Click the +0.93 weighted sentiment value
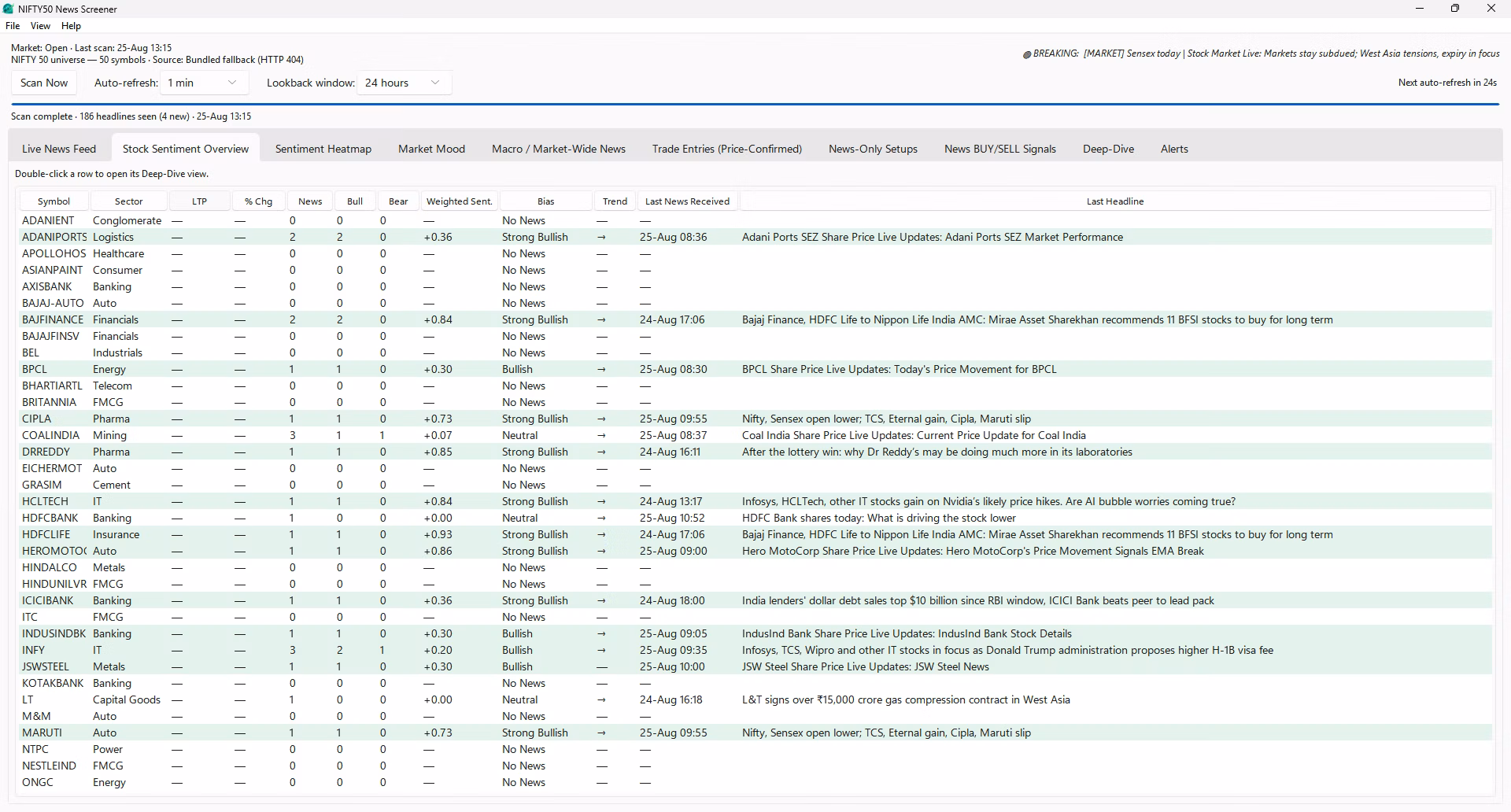 point(438,534)
